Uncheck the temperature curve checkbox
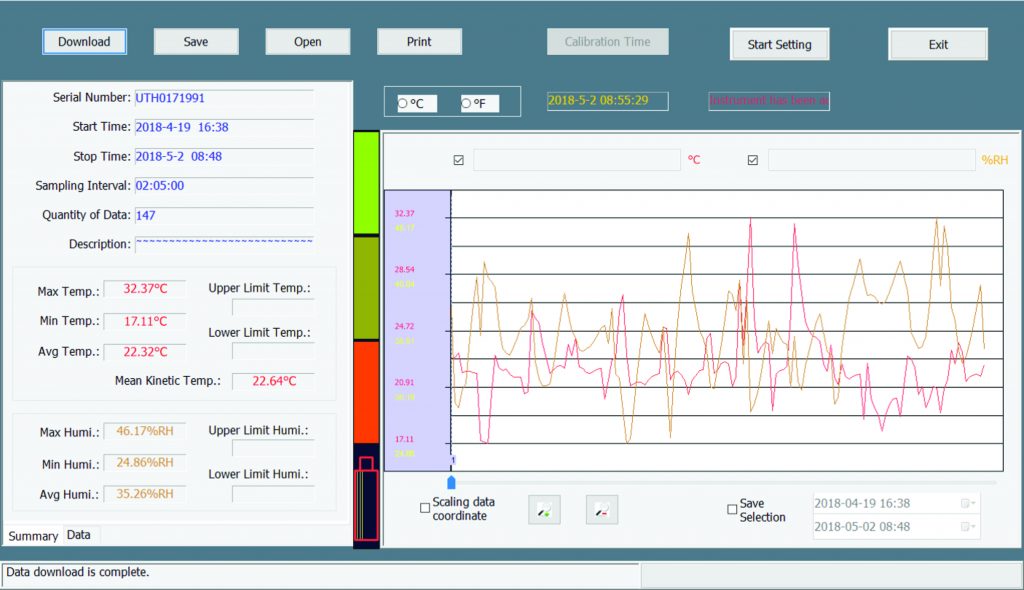The height and width of the screenshot is (590, 1024). [459, 160]
